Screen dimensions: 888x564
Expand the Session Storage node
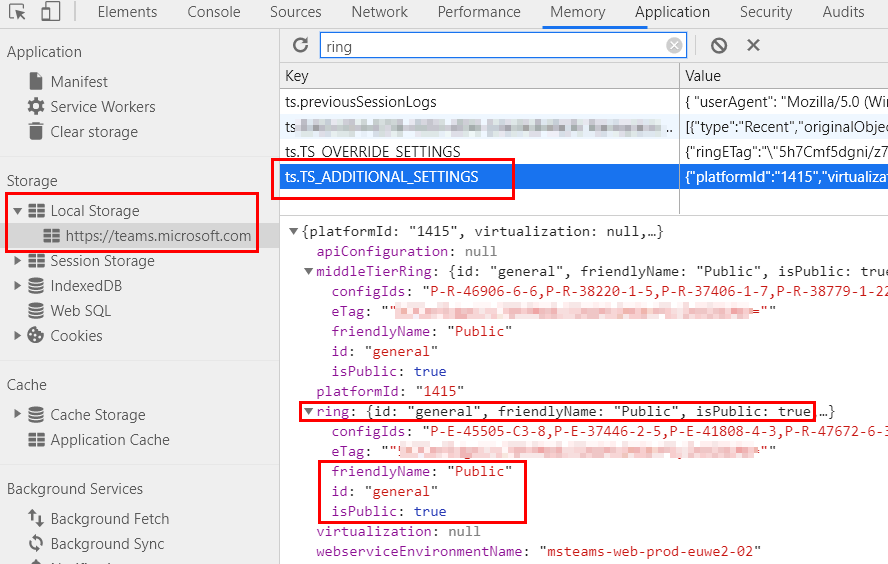[x=18, y=260]
